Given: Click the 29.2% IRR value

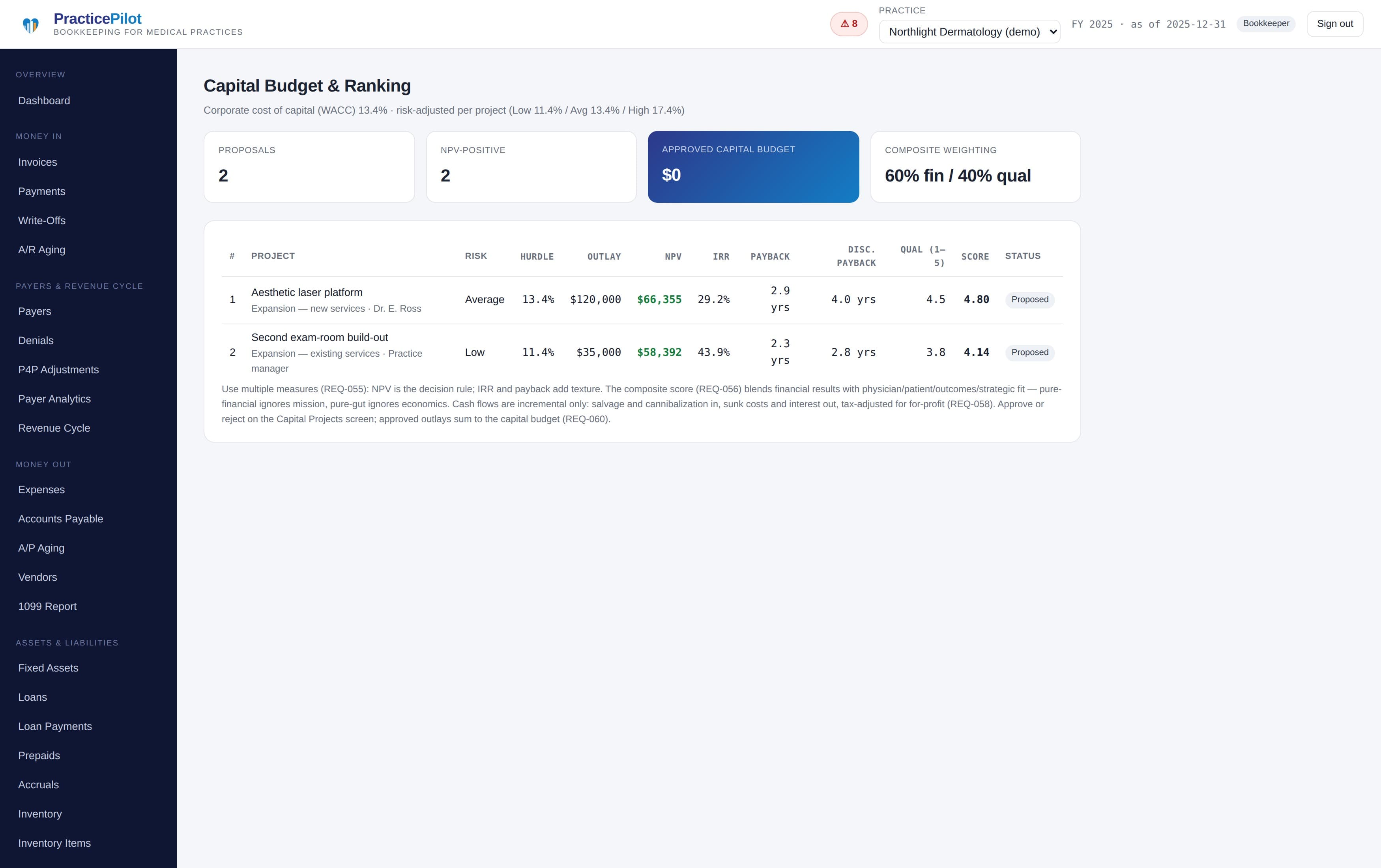Looking at the screenshot, I should 713,300.
